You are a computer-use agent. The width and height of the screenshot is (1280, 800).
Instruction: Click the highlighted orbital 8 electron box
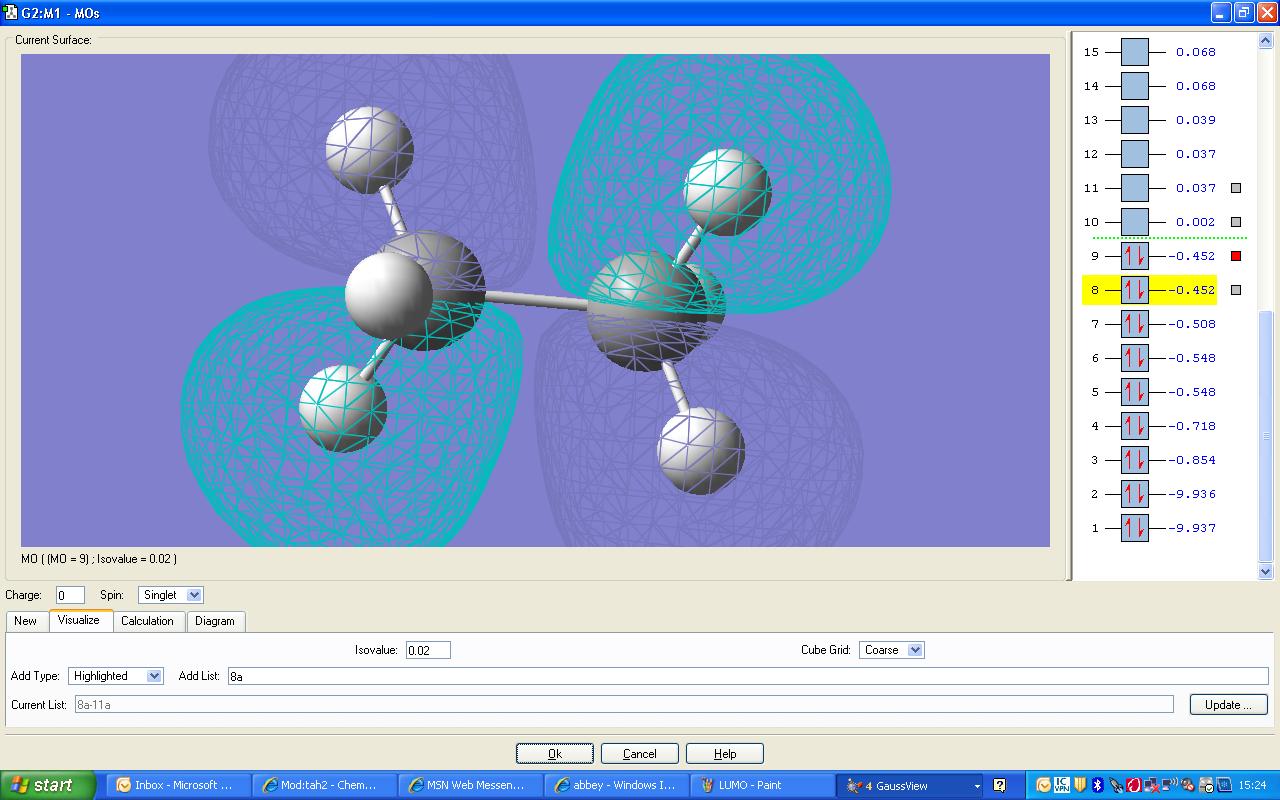(x=1134, y=290)
